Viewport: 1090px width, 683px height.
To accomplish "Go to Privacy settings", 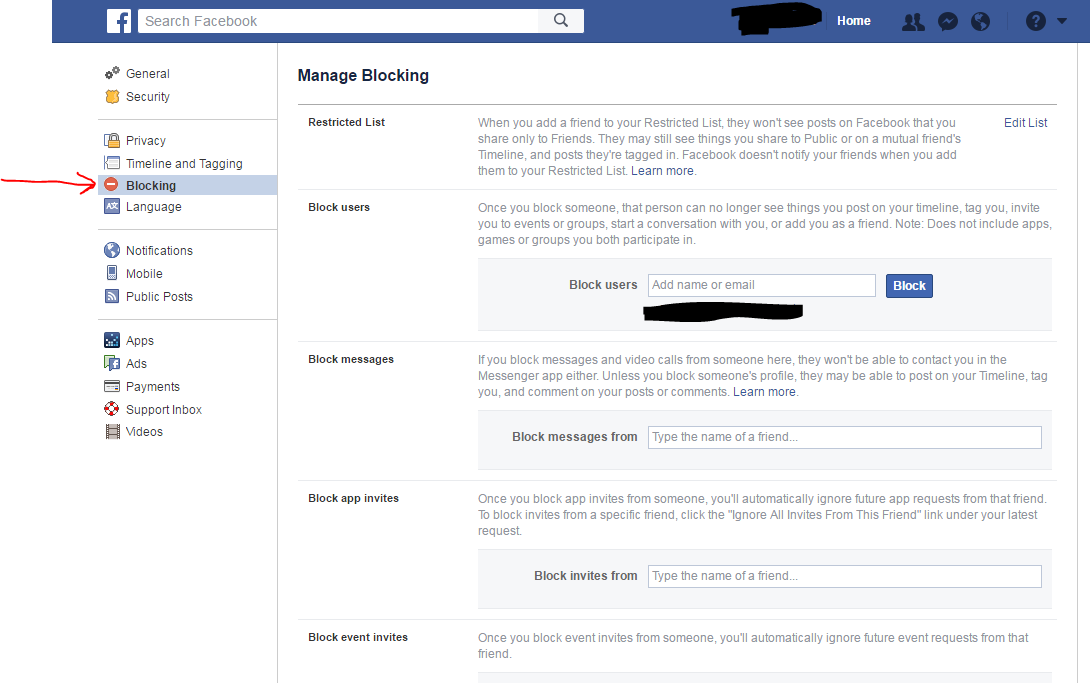I will (x=145, y=140).
